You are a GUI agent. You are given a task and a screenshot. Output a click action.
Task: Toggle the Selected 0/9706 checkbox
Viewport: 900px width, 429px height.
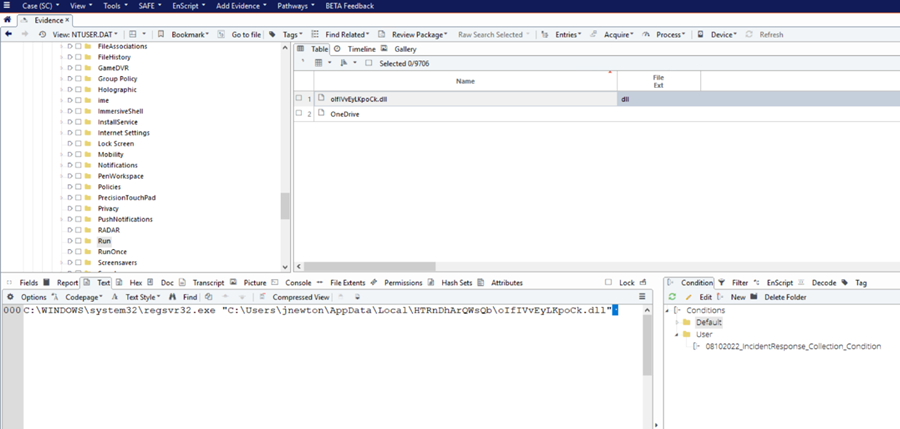point(369,63)
